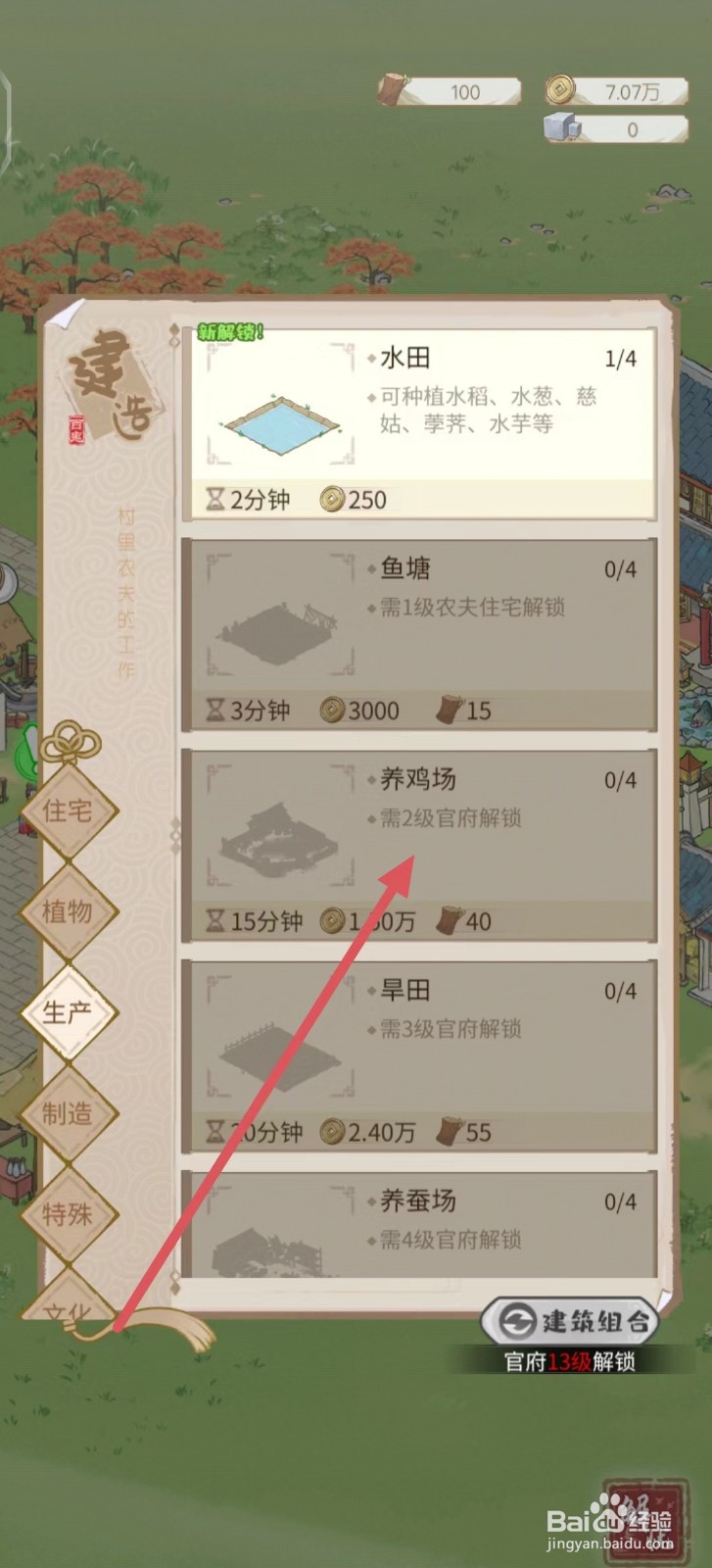
Task: Select the 水田 paddy field thumbnail
Action: (281, 404)
